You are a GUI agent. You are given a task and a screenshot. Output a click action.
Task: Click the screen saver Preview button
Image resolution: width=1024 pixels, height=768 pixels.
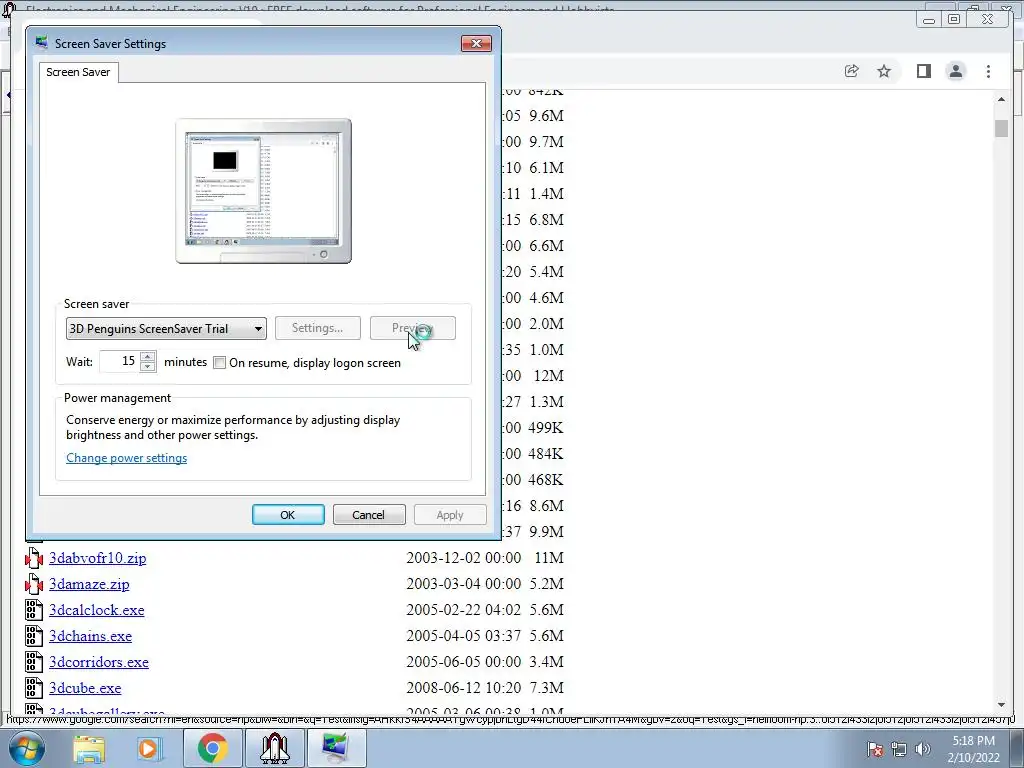pyautogui.click(x=413, y=328)
